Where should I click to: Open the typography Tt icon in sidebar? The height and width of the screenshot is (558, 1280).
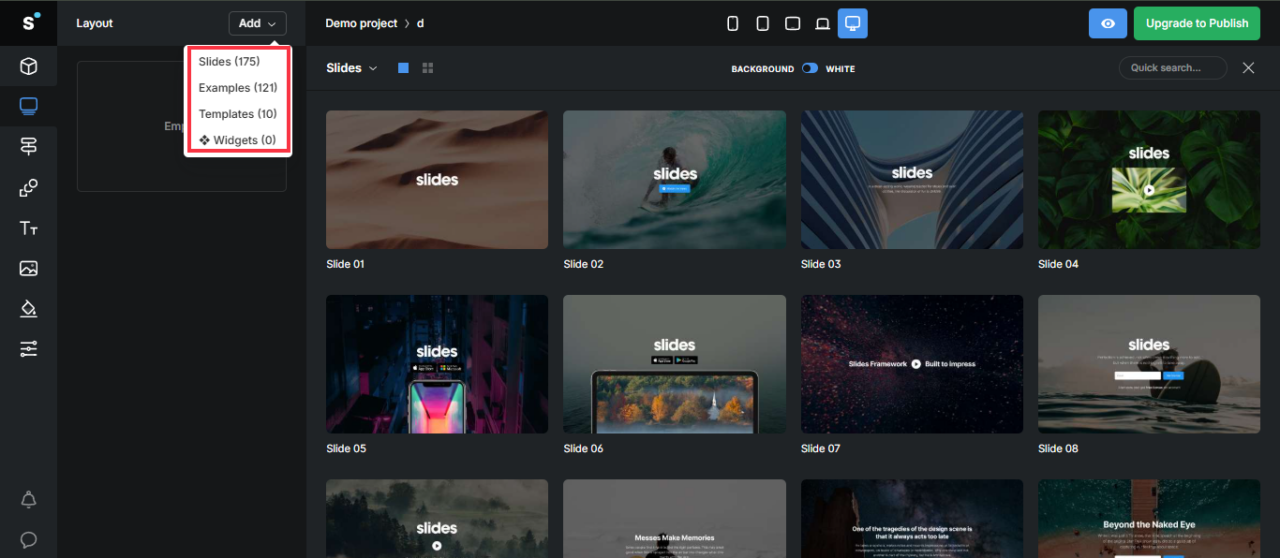coord(28,229)
